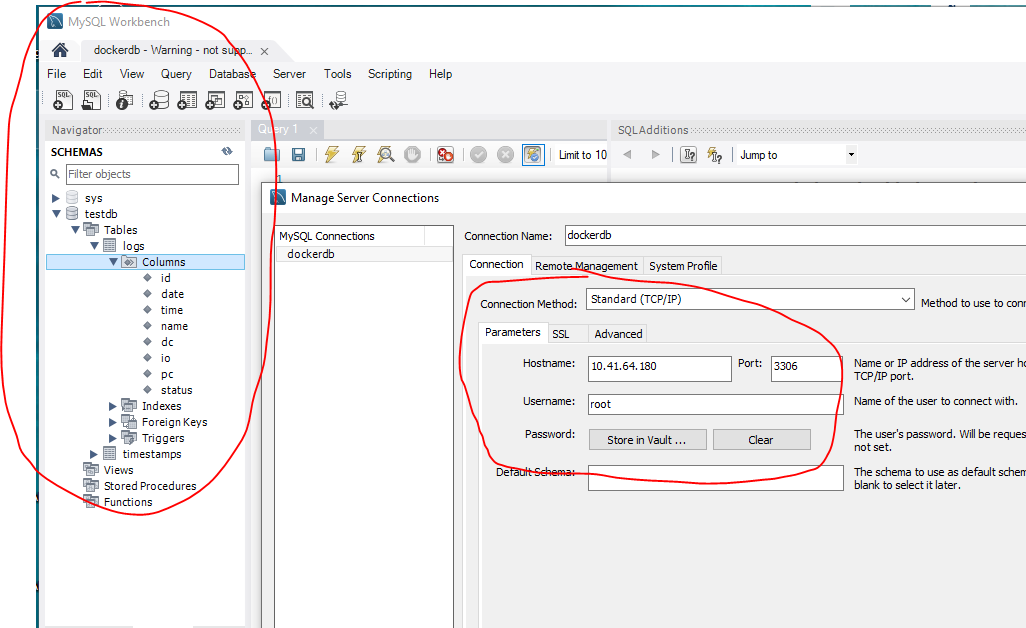Viewport: 1026px width, 628px height.
Task: Go forward in SQL Additions help
Action: click(x=656, y=154)
